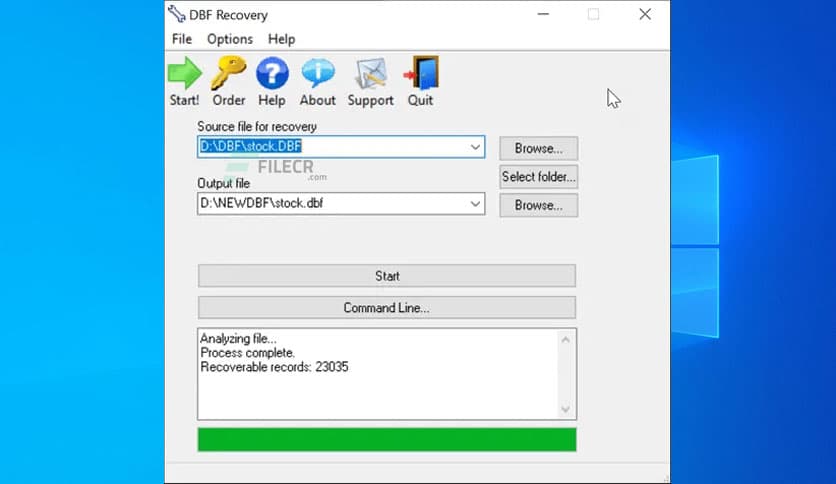
Task: Minimize the DBF Recovery window
Action: (543, 14)
